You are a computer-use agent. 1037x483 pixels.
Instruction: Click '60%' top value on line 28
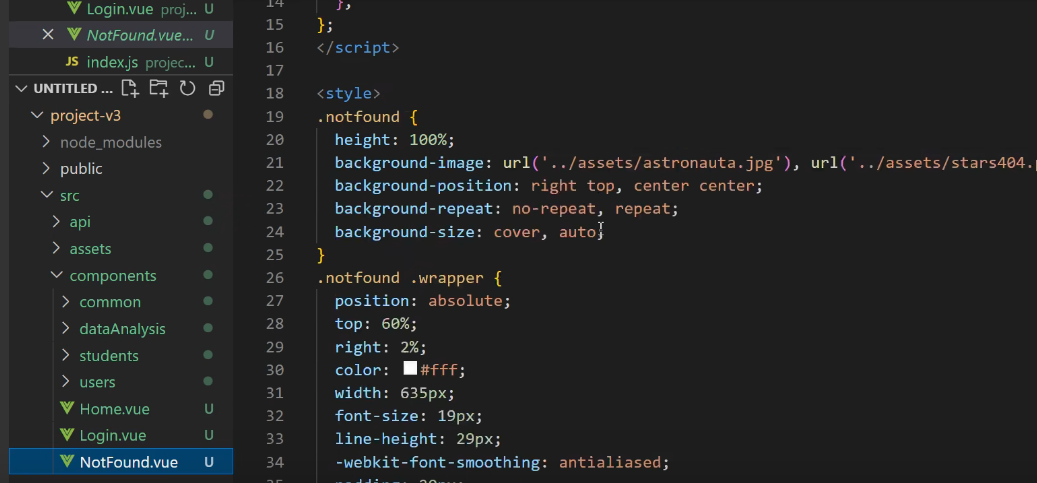[395, 324]
